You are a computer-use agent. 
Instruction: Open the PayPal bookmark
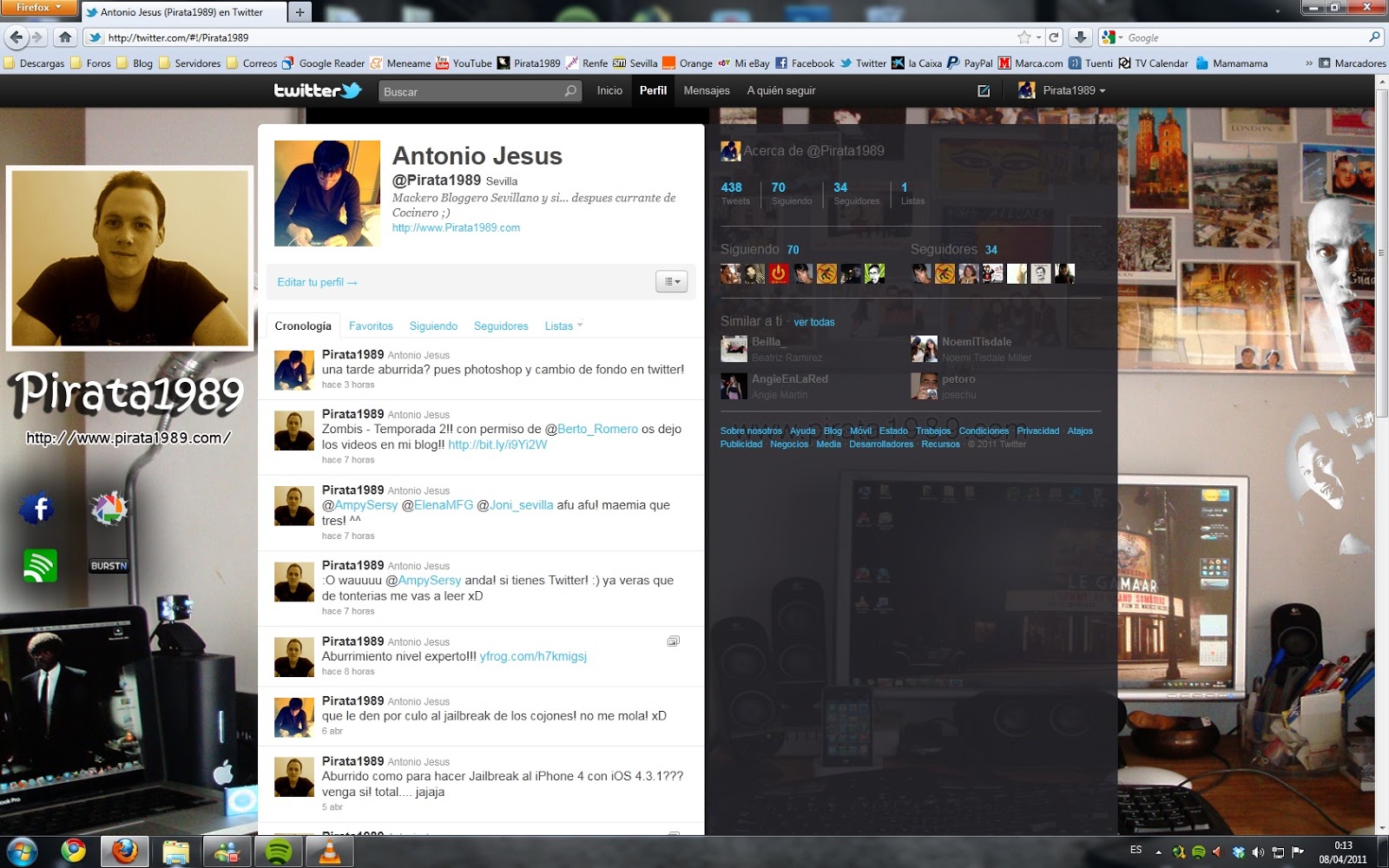coord(970,63)
